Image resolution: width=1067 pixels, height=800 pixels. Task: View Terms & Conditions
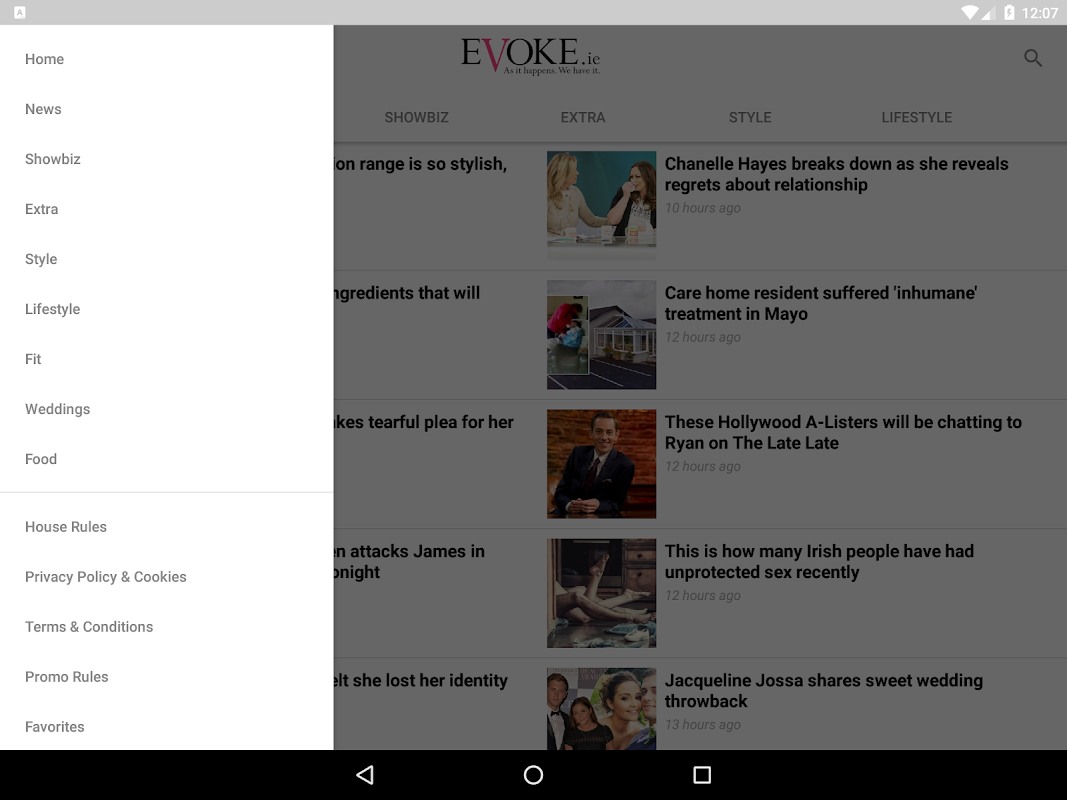167,627
